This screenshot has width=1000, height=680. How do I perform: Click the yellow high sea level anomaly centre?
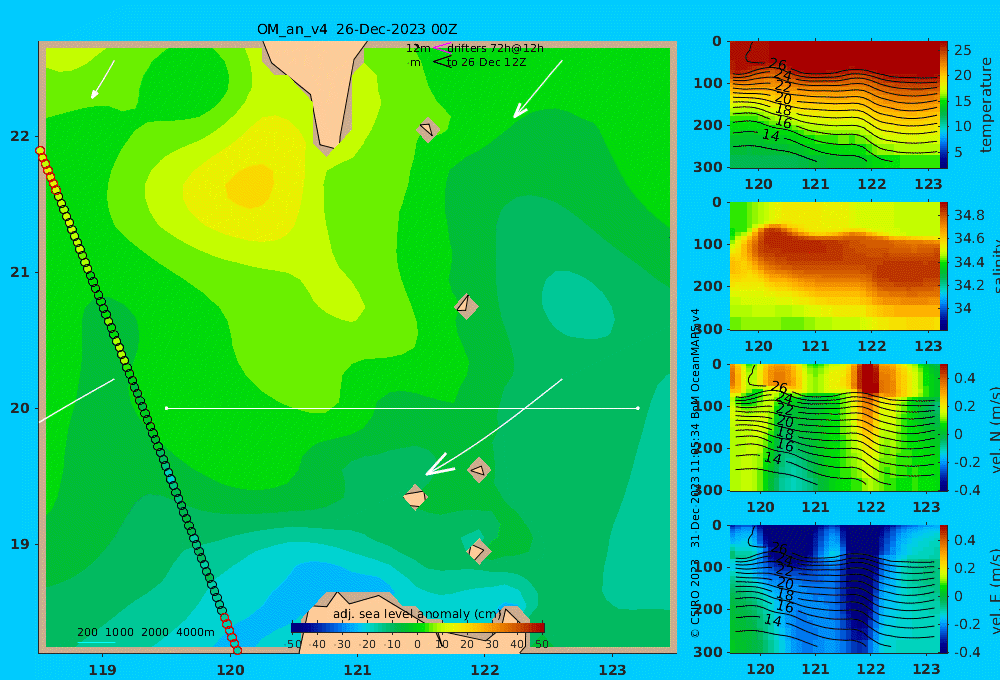[x=250, y=185]
